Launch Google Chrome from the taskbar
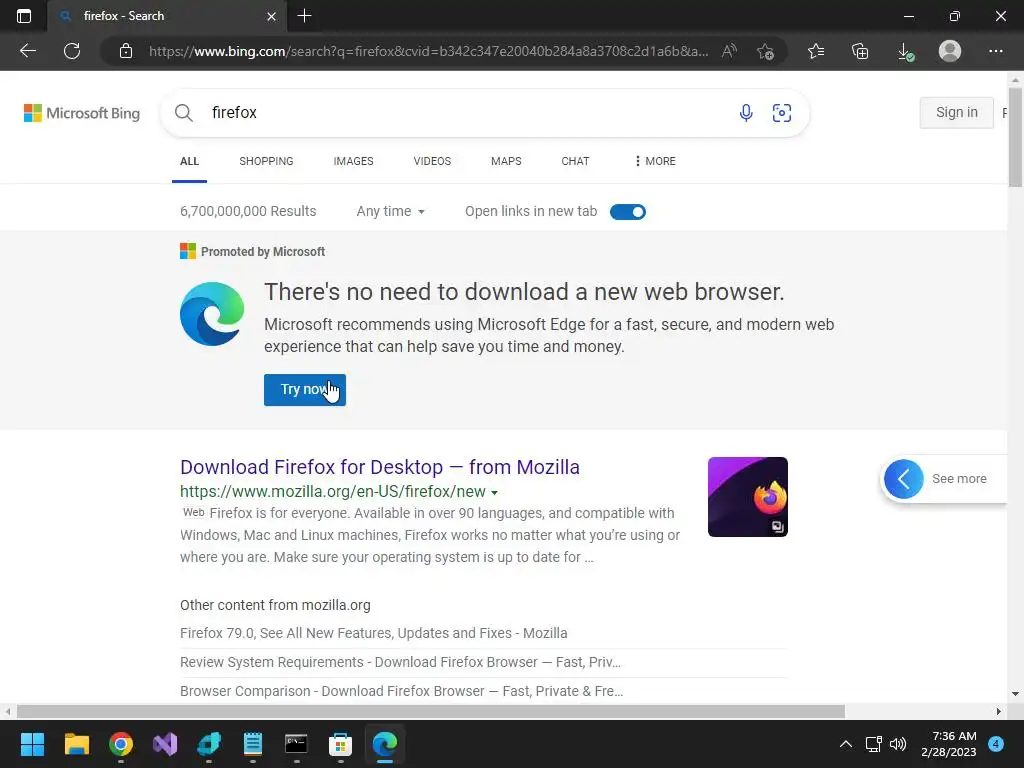Screen dimensions: 1024x768 [121, 744]
